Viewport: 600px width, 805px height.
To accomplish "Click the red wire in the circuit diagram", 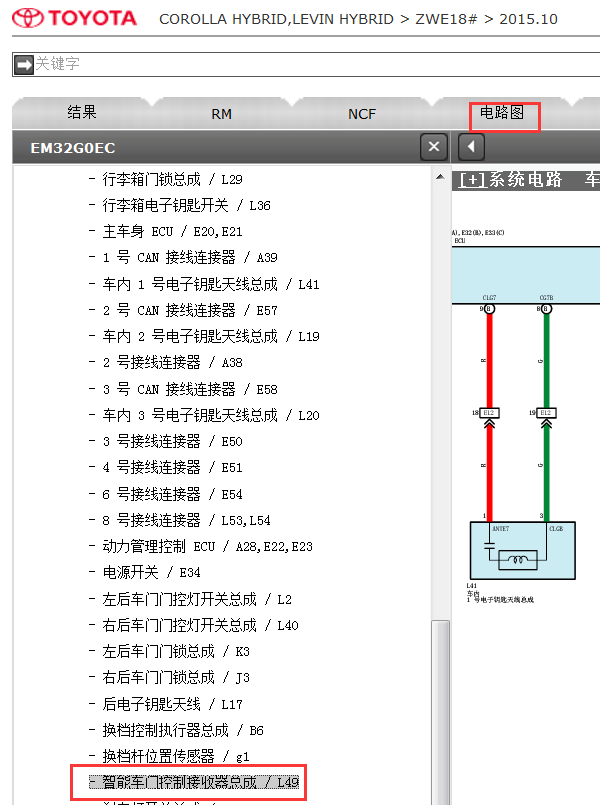I will tap(490, 359).
